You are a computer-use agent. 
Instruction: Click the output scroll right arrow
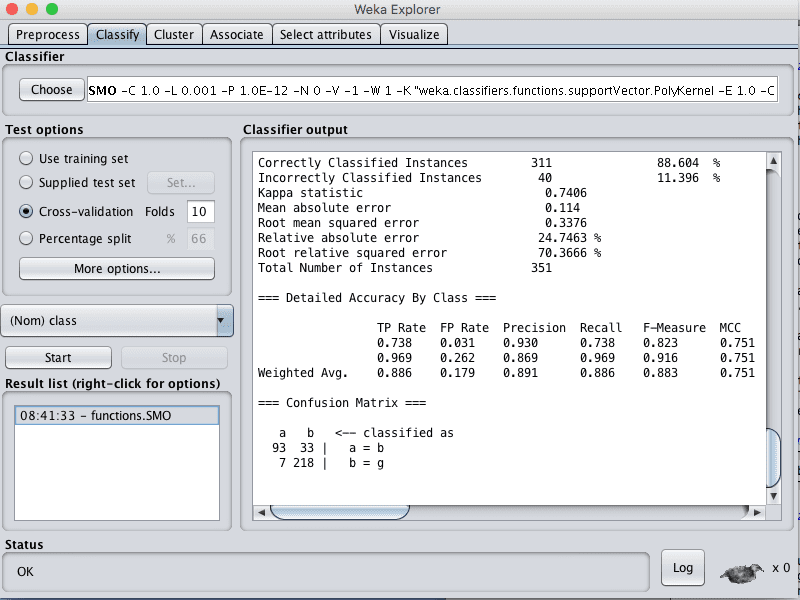point(757,512)
